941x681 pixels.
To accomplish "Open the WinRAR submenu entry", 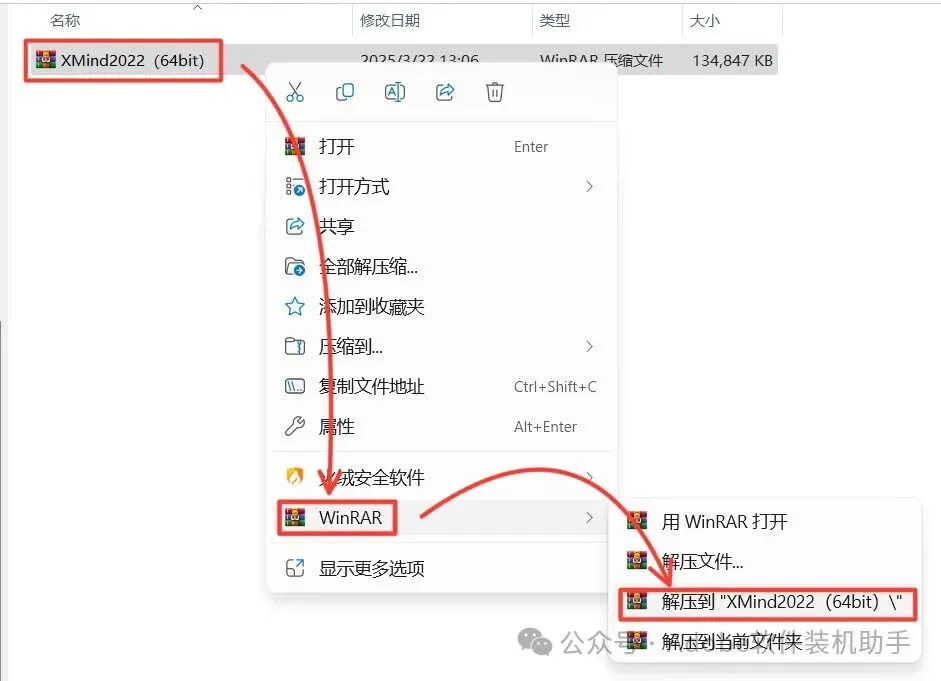I will pos(440,517).
